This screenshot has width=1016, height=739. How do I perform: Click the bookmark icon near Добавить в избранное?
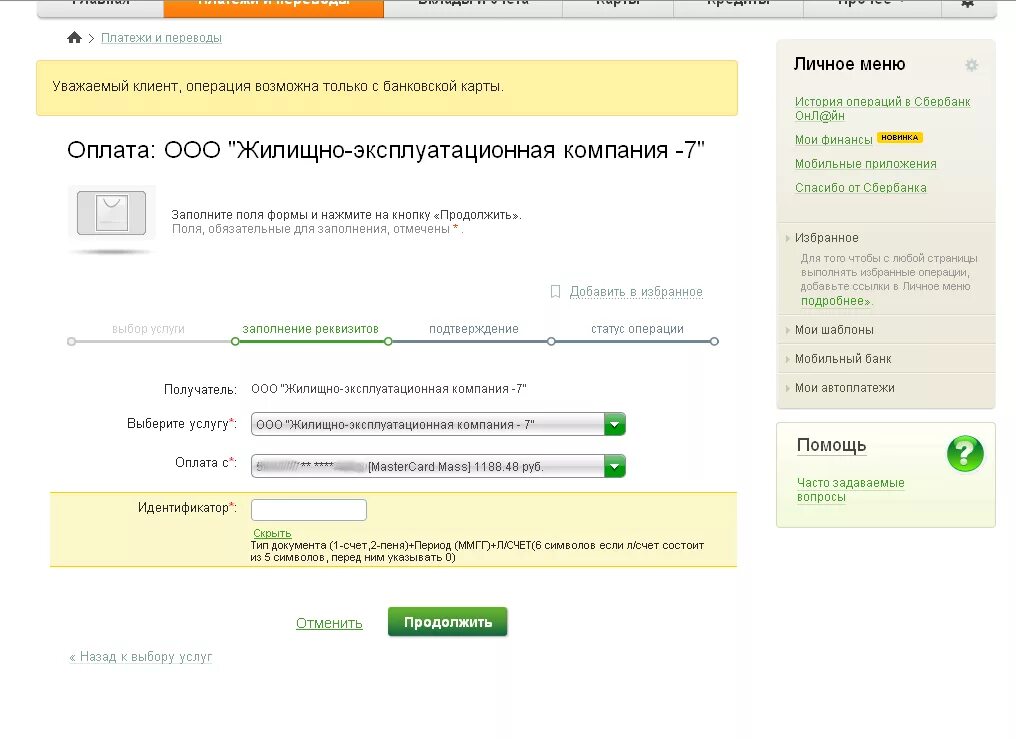(x=555, y=291)
